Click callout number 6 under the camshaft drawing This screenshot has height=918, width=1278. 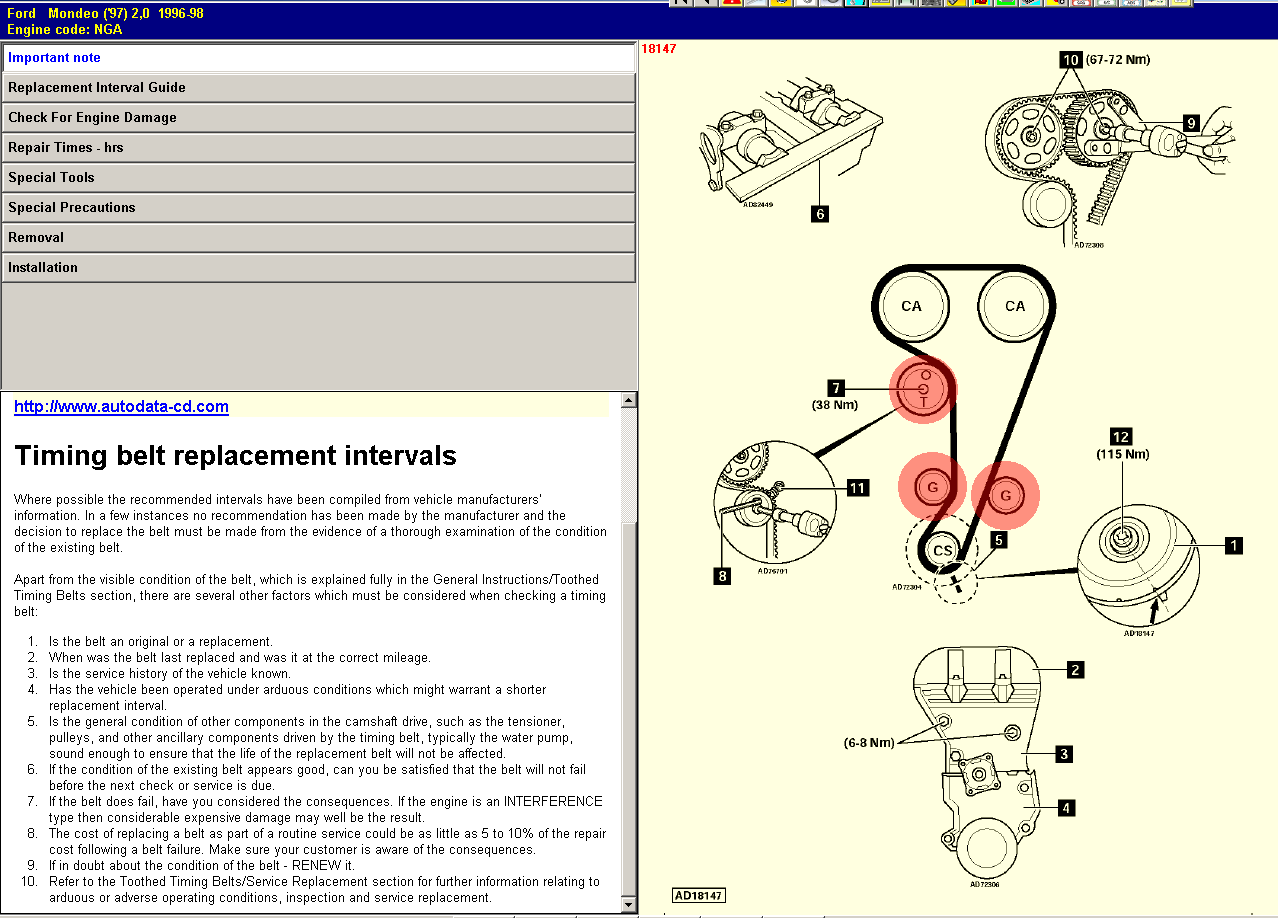820,213
